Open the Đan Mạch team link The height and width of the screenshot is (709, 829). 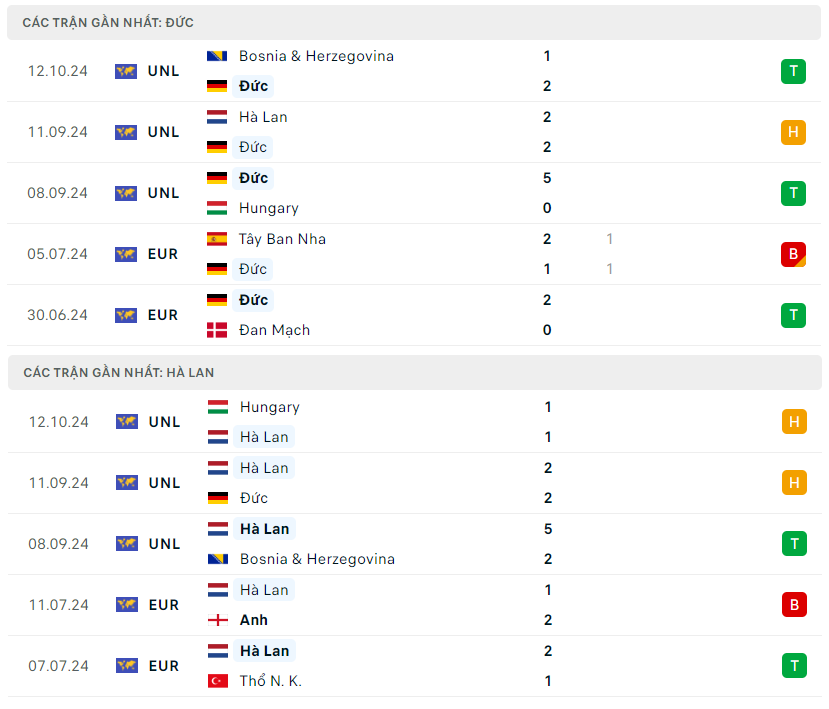tap(274, 330)
